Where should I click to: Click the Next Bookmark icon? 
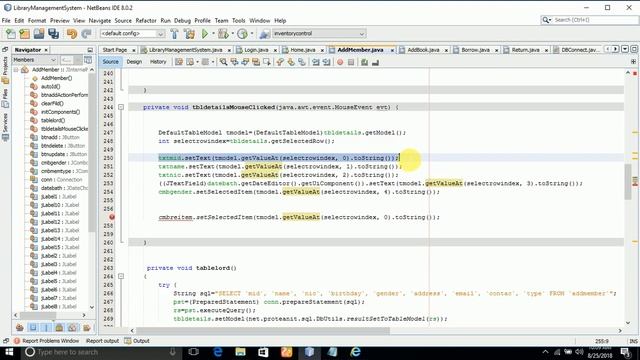[291, 62]
